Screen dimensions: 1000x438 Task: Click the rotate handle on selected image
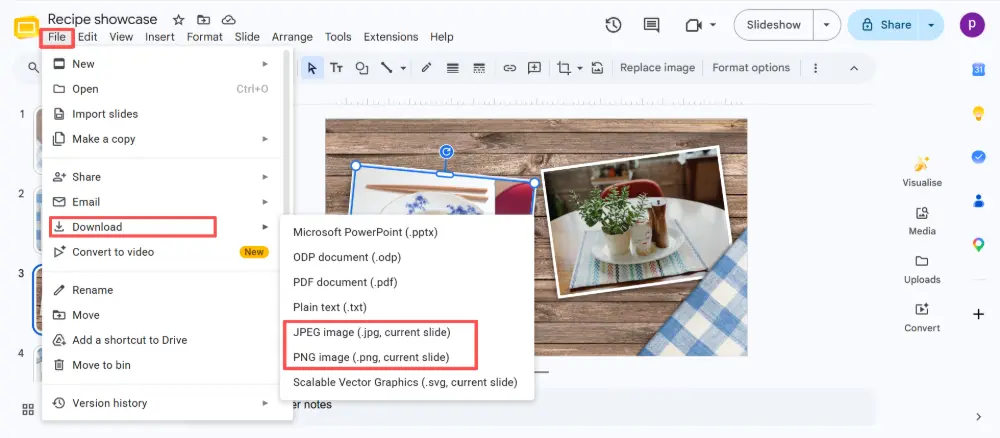pos(447,152)
